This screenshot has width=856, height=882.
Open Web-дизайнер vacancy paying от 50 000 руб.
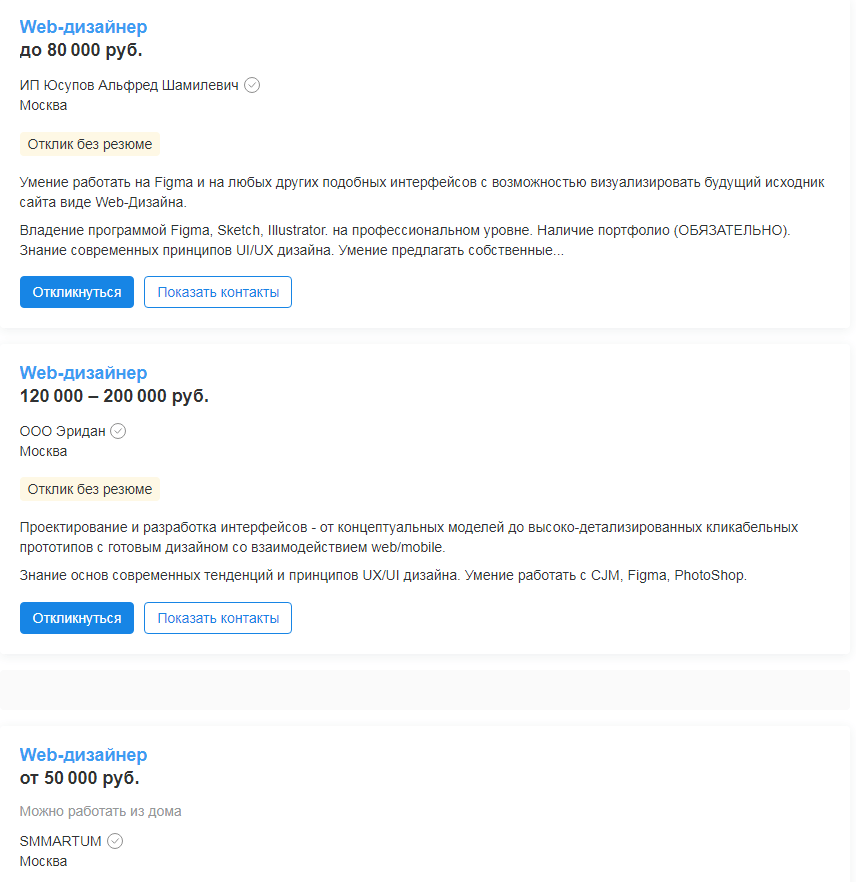83,755
